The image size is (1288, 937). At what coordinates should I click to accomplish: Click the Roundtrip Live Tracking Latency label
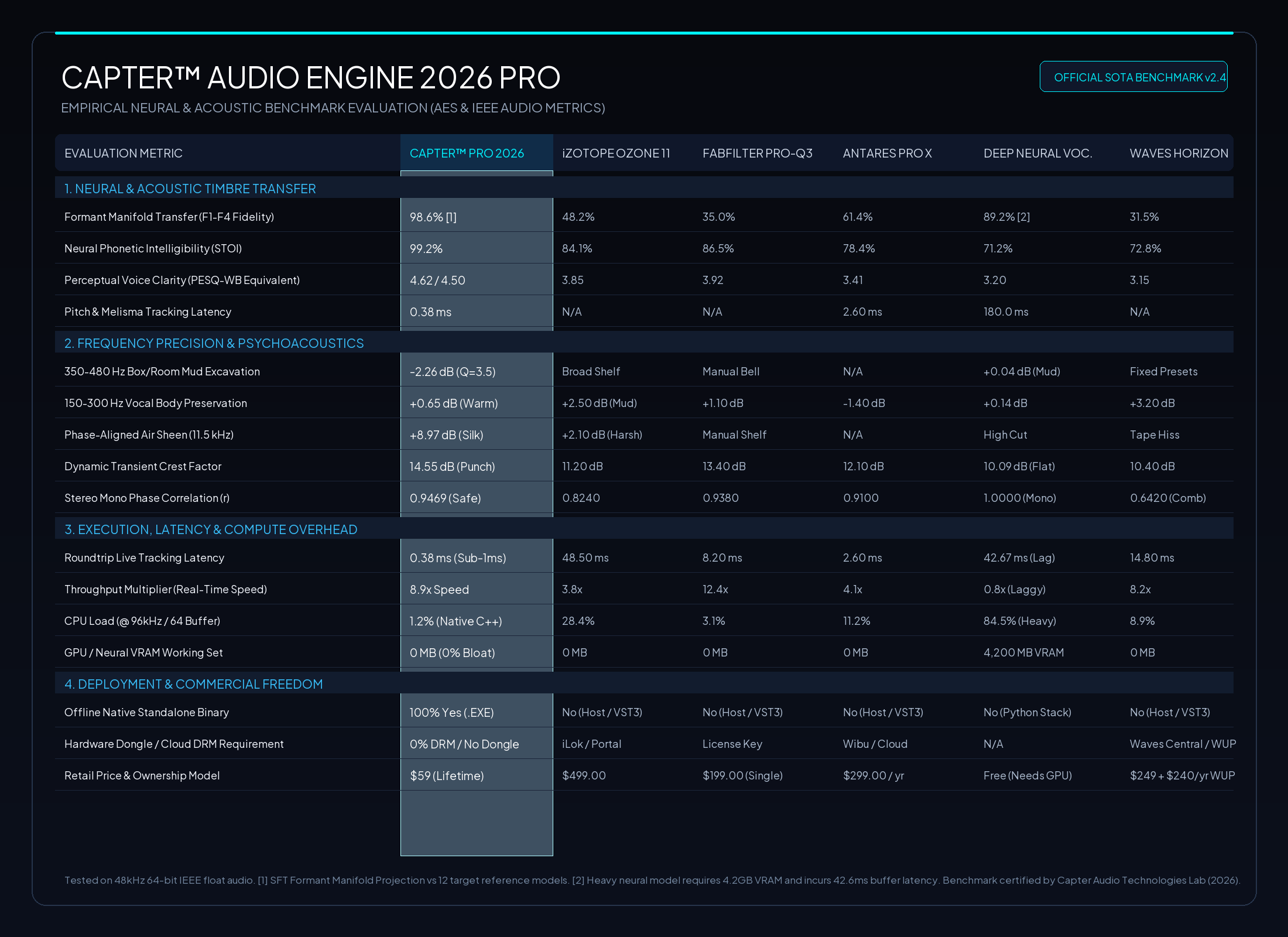tap(145, 558)
